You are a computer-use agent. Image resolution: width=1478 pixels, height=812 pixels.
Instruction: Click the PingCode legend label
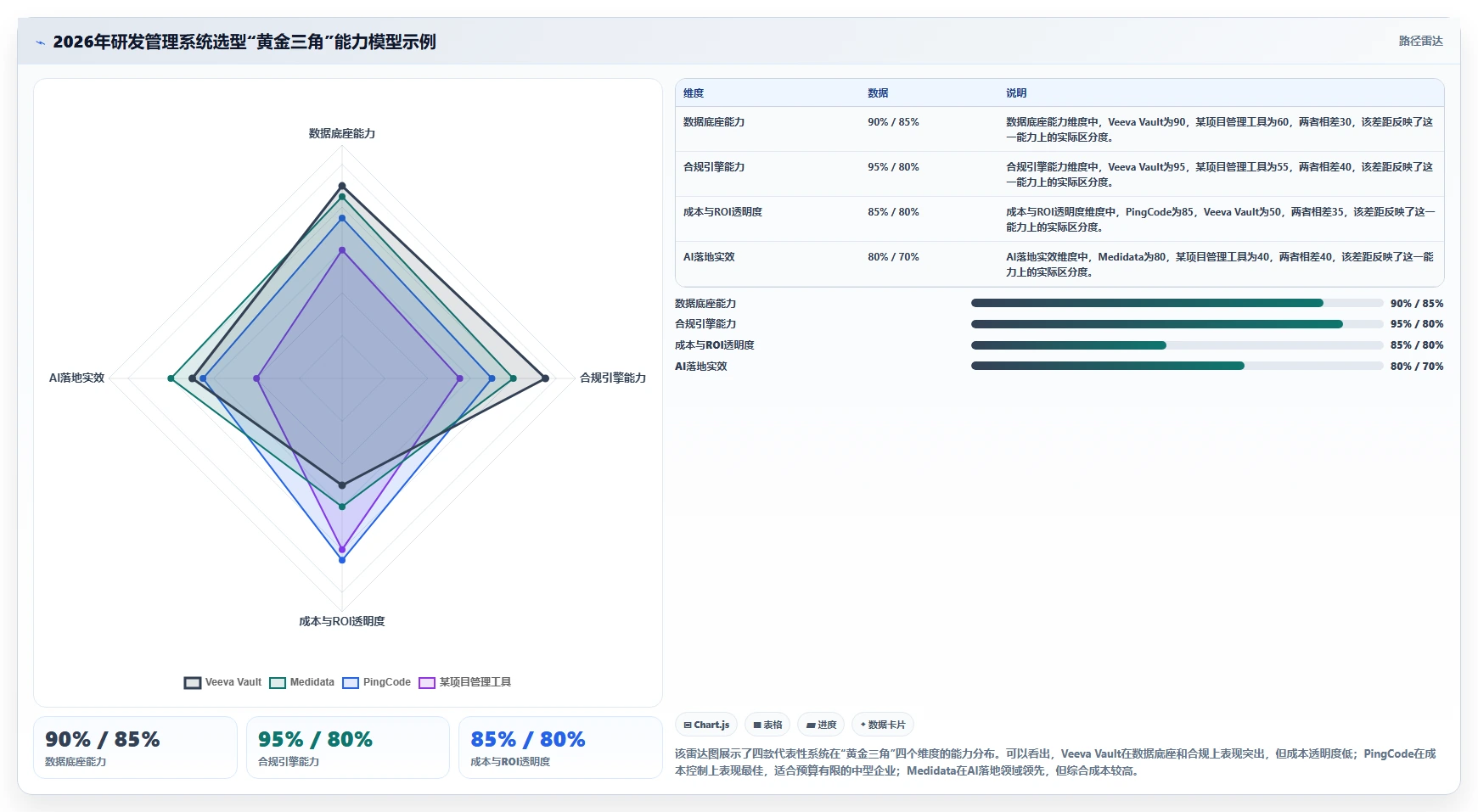[x=386, y=682]
